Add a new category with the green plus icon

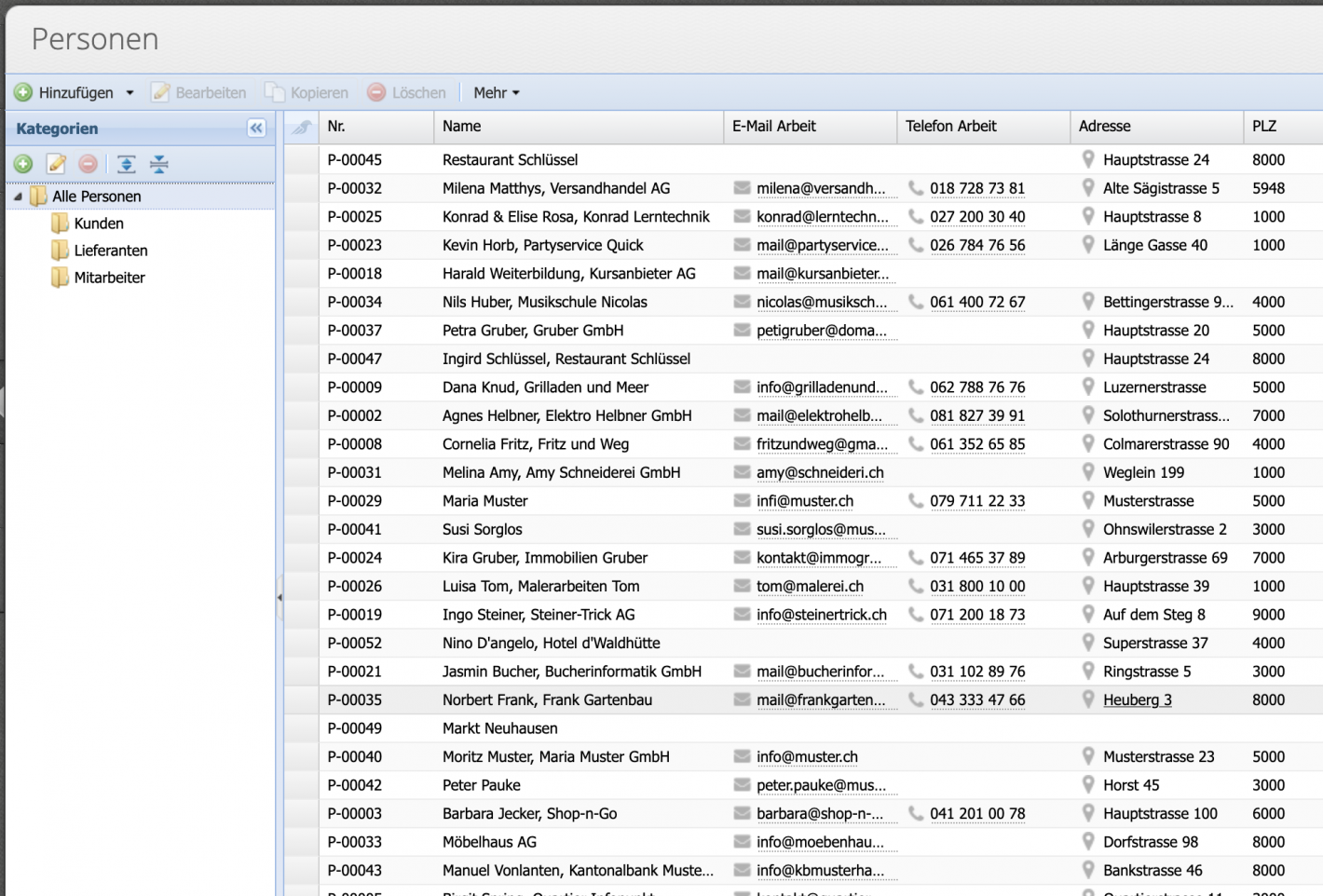coord(22,163)
